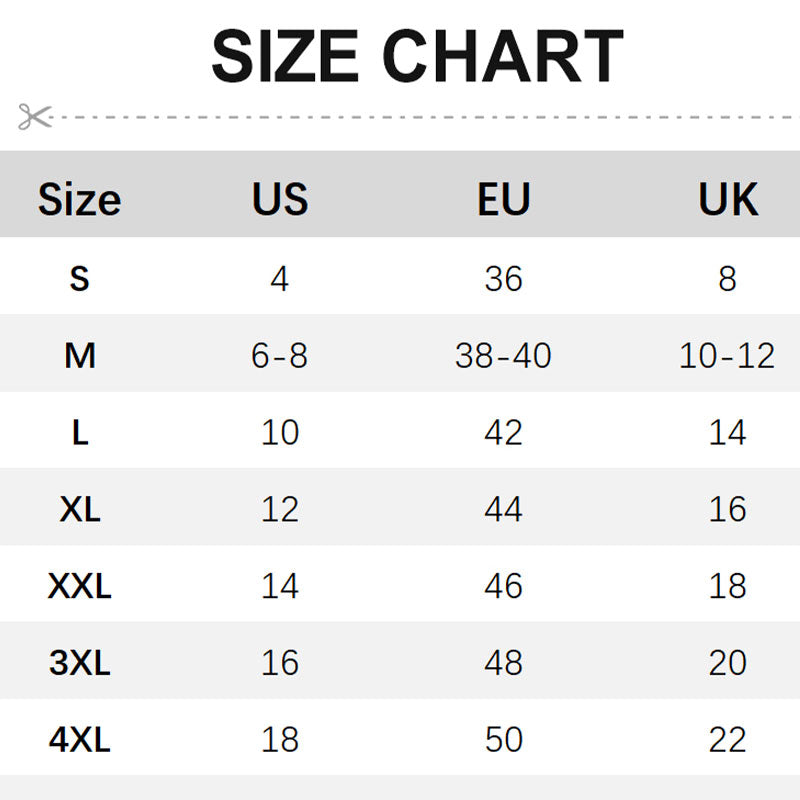Click the 3XL size row label
Image resolution: width=800 pixels, height=800 pixels.
click(x=80, y=663)
